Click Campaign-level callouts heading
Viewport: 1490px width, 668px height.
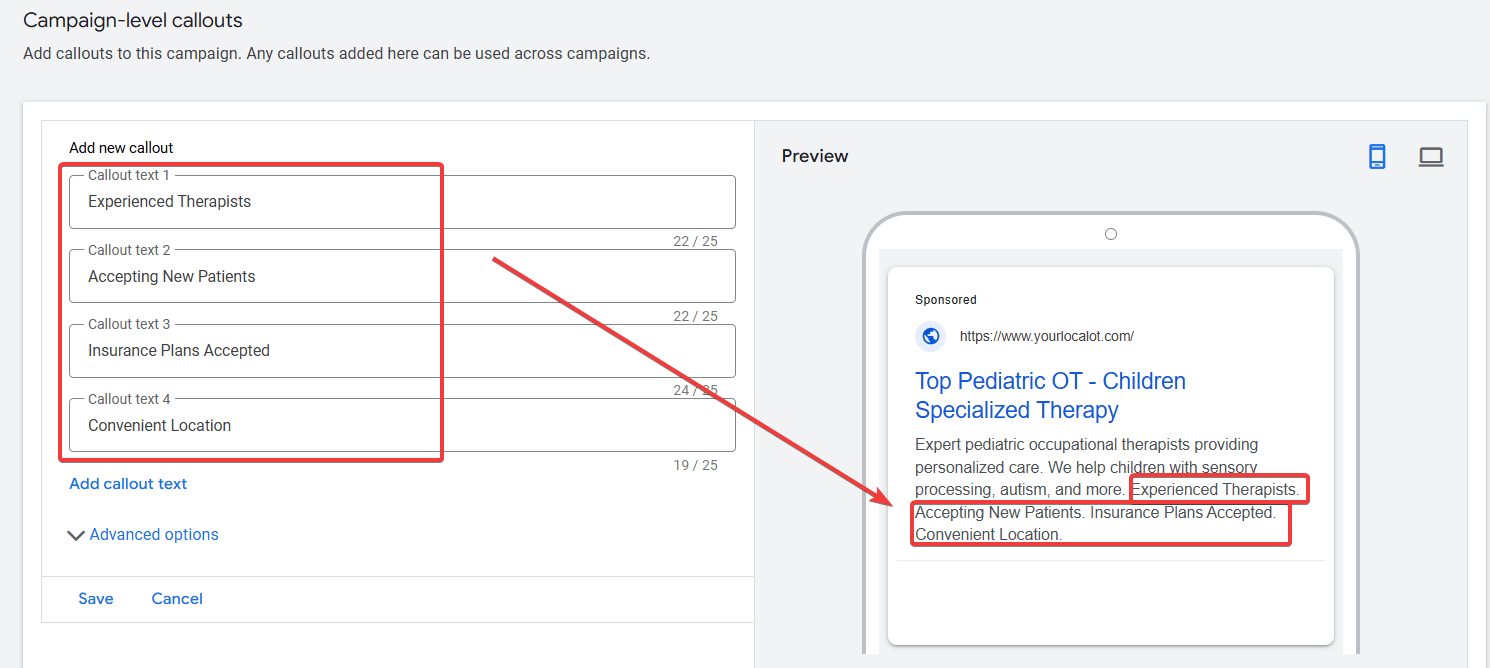pos(133,20)
